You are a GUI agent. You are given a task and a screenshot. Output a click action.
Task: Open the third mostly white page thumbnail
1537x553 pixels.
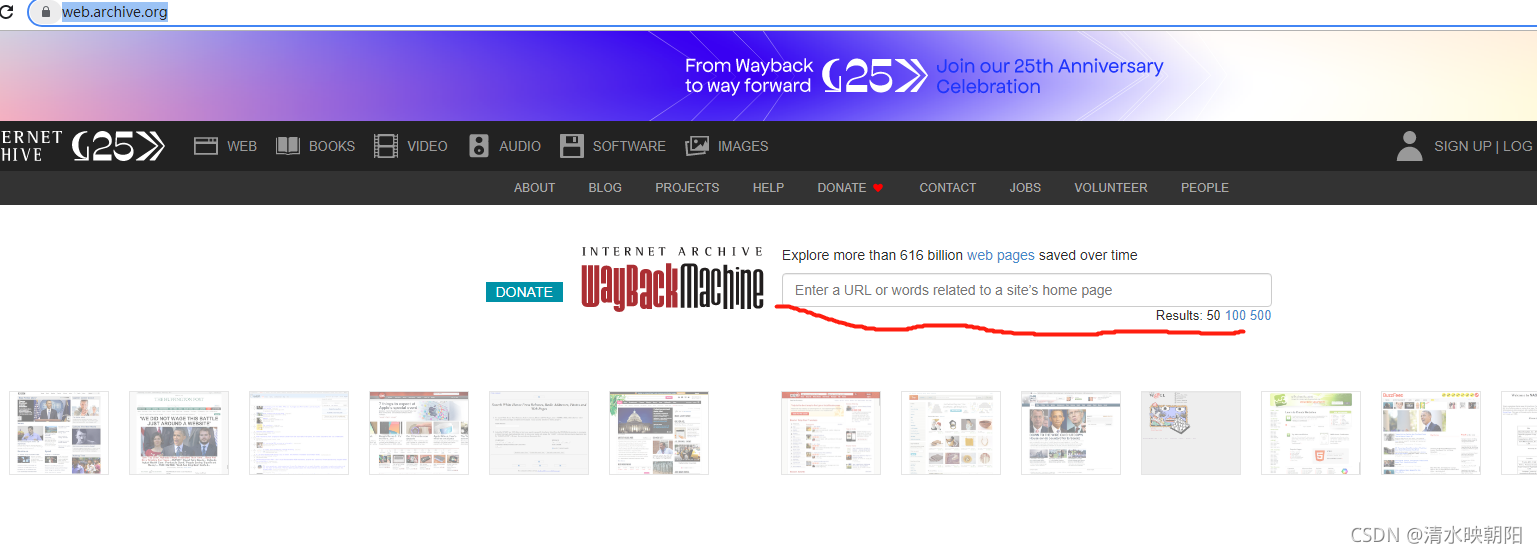point(299,433)
